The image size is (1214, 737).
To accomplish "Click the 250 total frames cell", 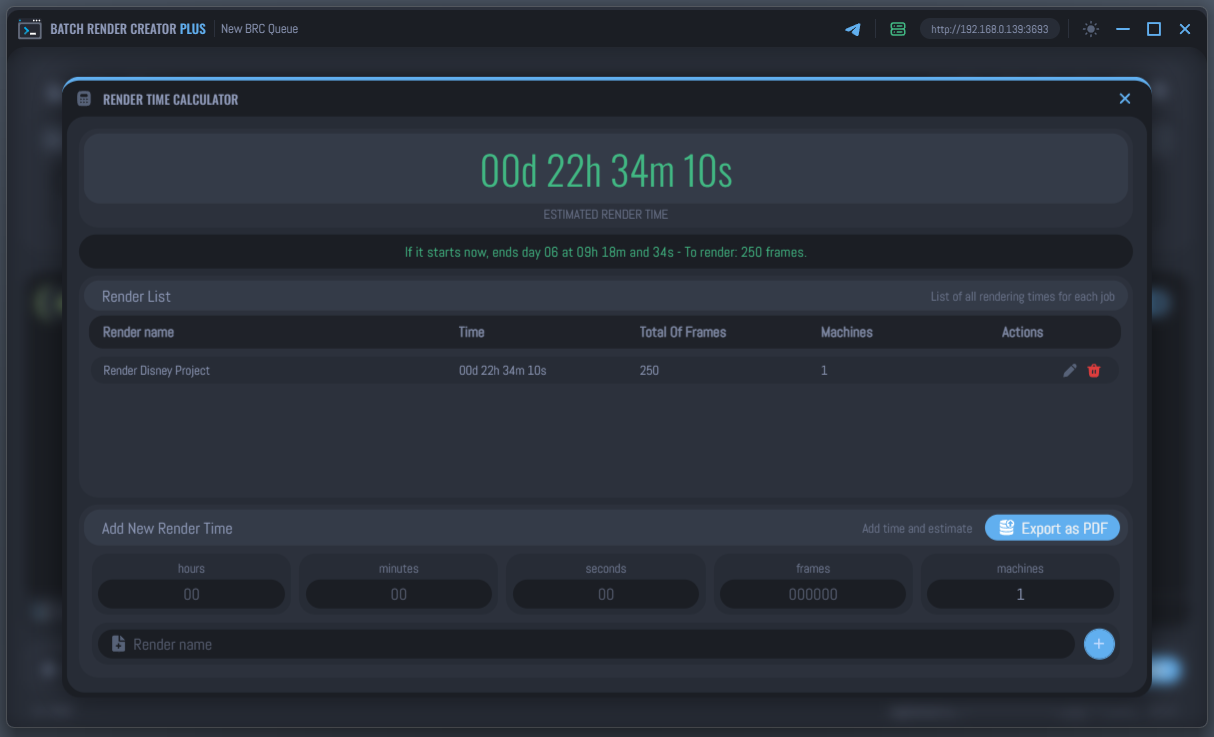I will tap(649, 370).
